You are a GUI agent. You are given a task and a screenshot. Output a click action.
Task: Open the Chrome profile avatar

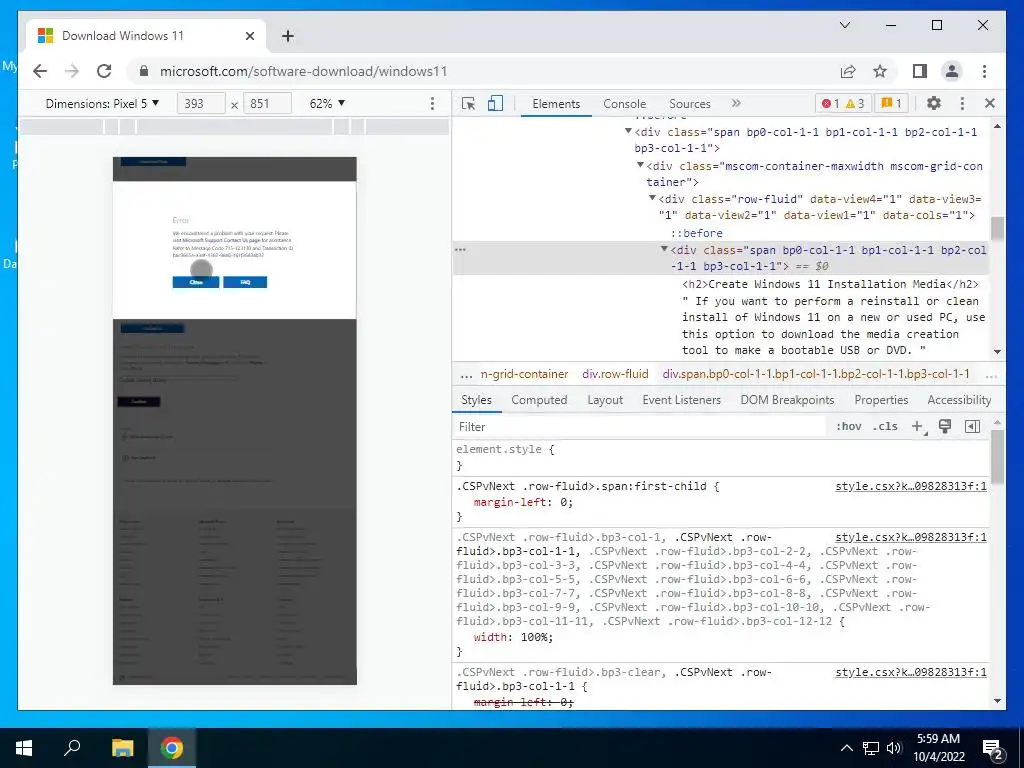[x=952, y=71]
